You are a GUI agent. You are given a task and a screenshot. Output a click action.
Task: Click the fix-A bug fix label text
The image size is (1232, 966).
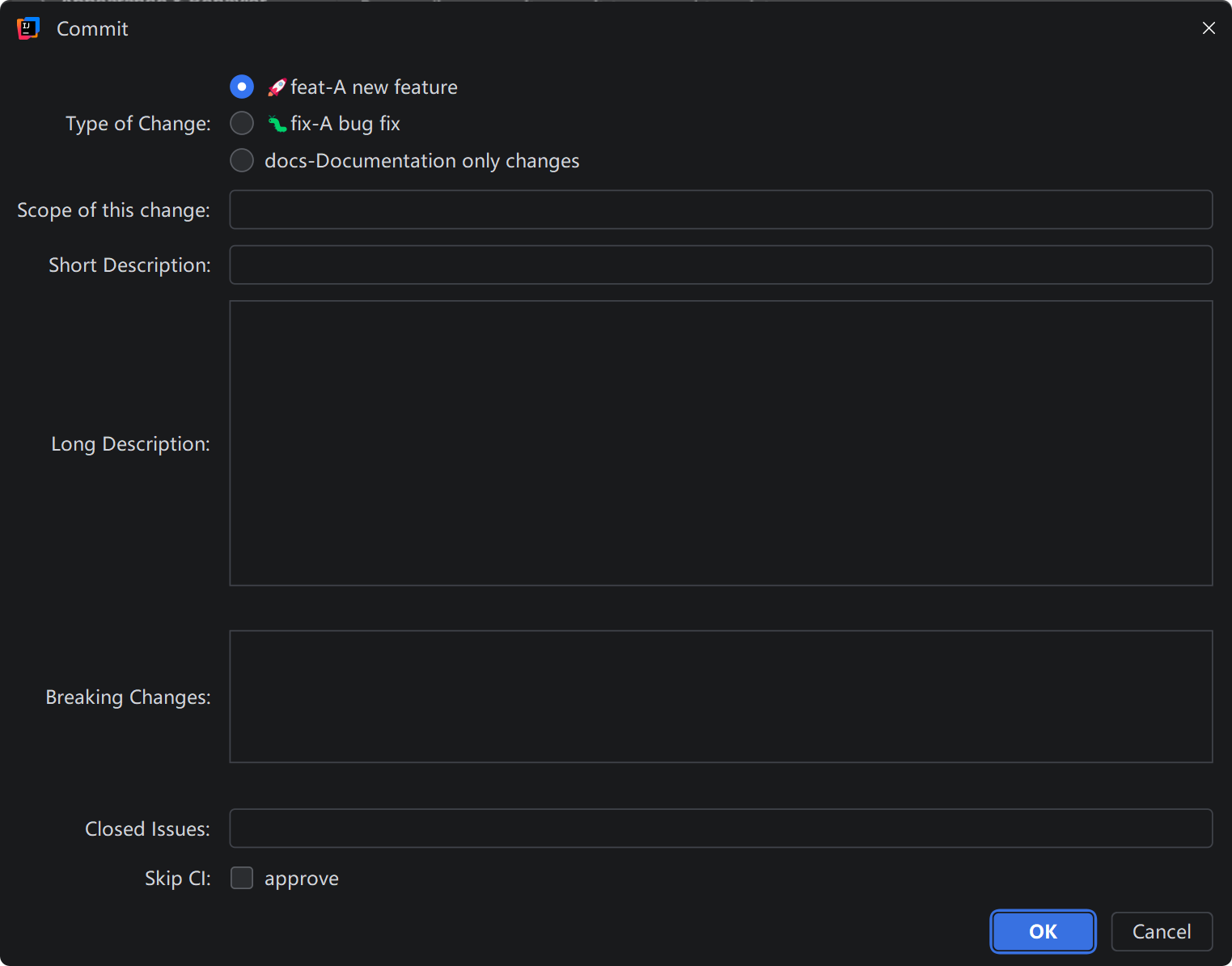pyautogui.click(x=345, y=123)
